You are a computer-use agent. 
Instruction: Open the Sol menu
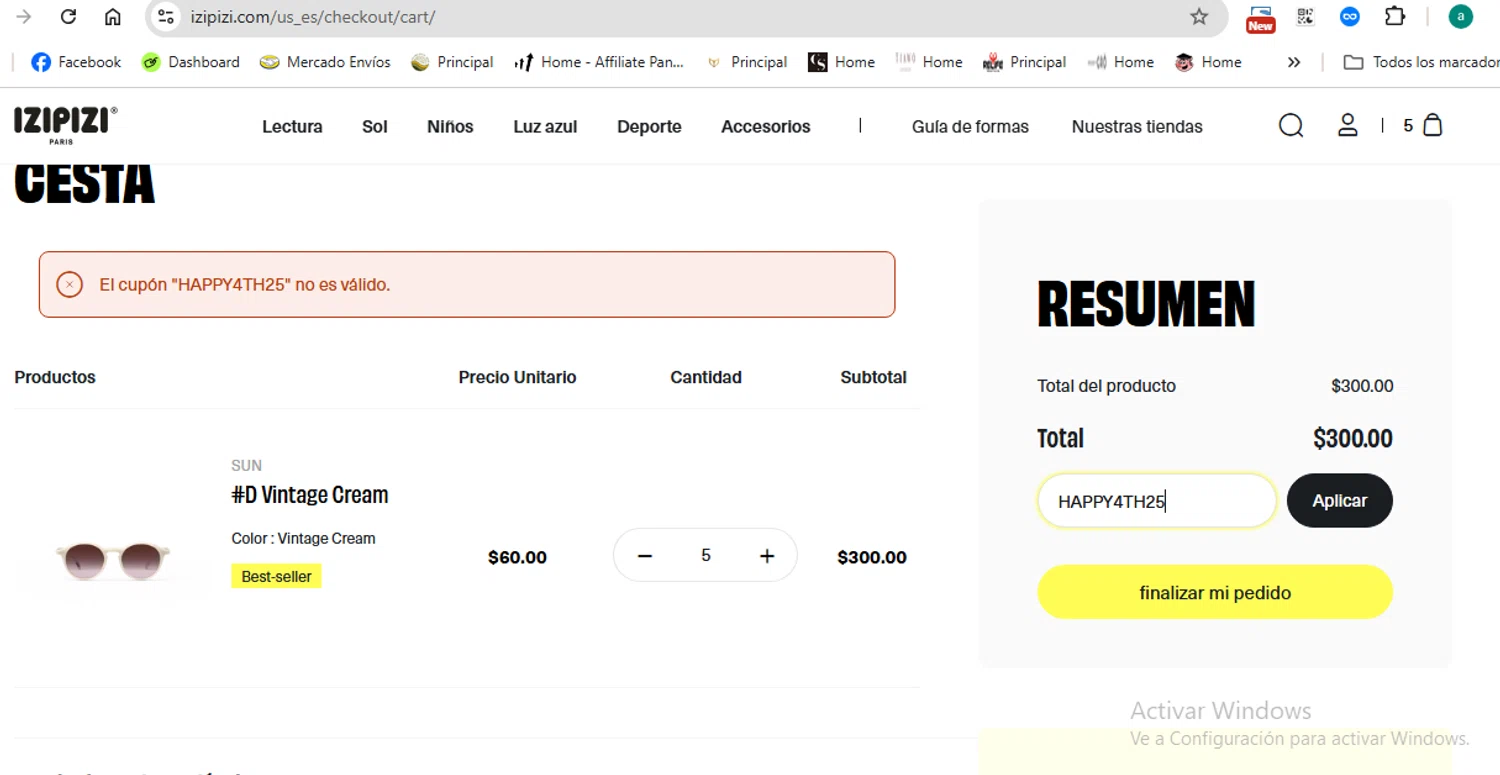click(375, 127)
